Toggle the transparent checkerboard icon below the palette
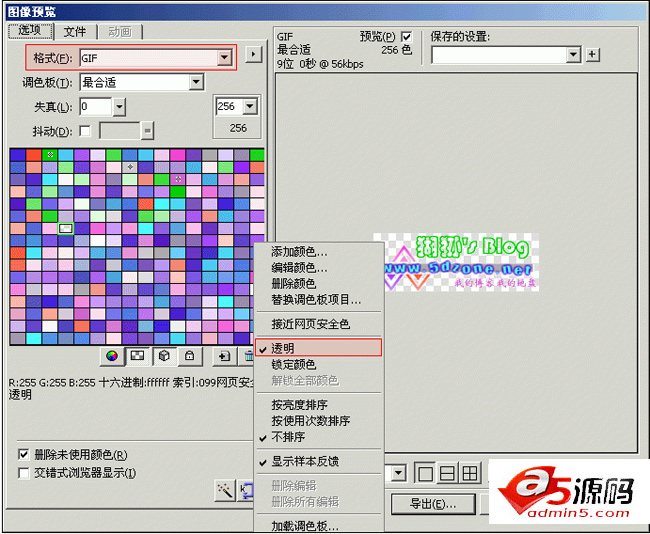This screenshot has height=534, width=650. tap(138, 357)
